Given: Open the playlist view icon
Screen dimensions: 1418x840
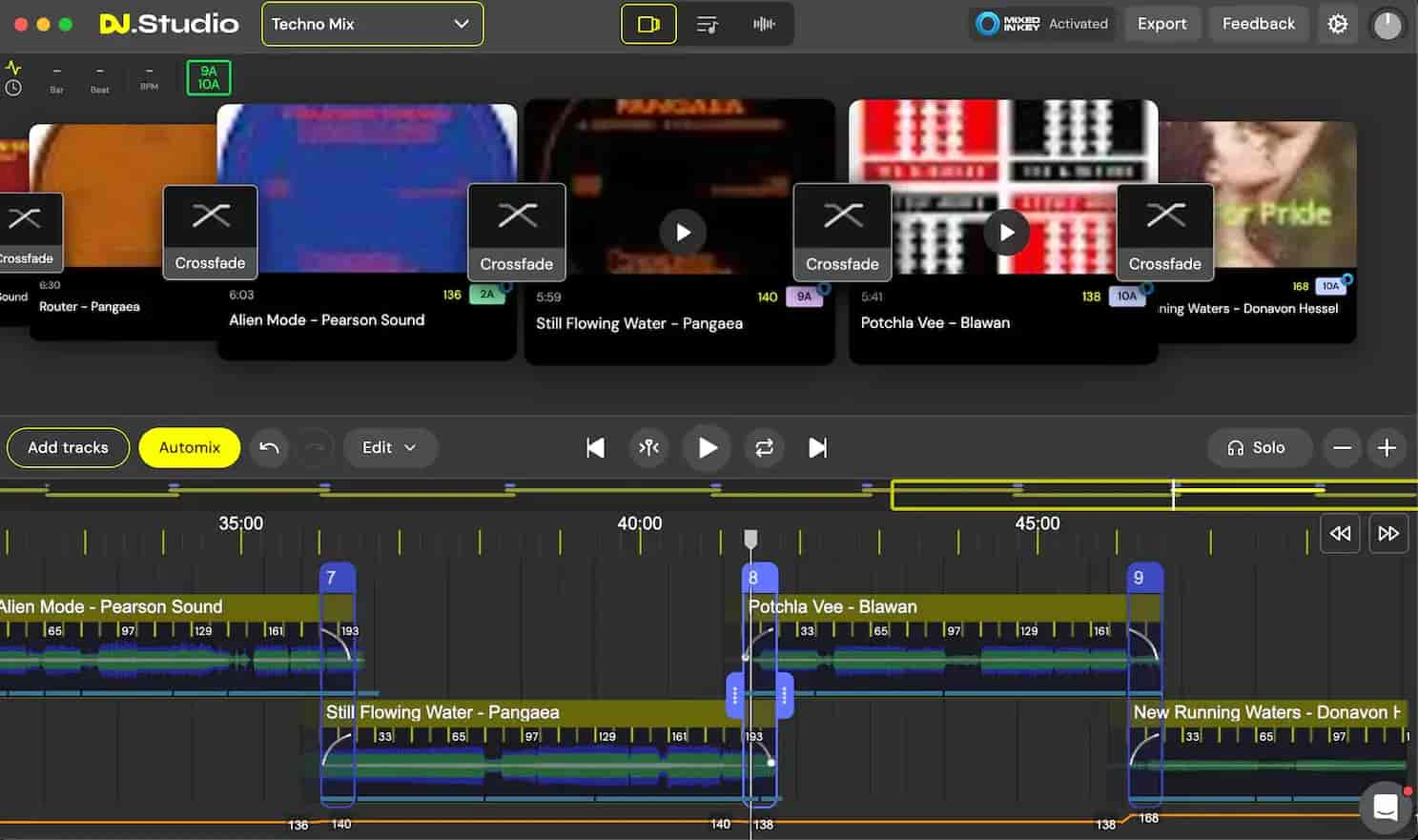Looking at the screenshot, I should pos(708,24).
